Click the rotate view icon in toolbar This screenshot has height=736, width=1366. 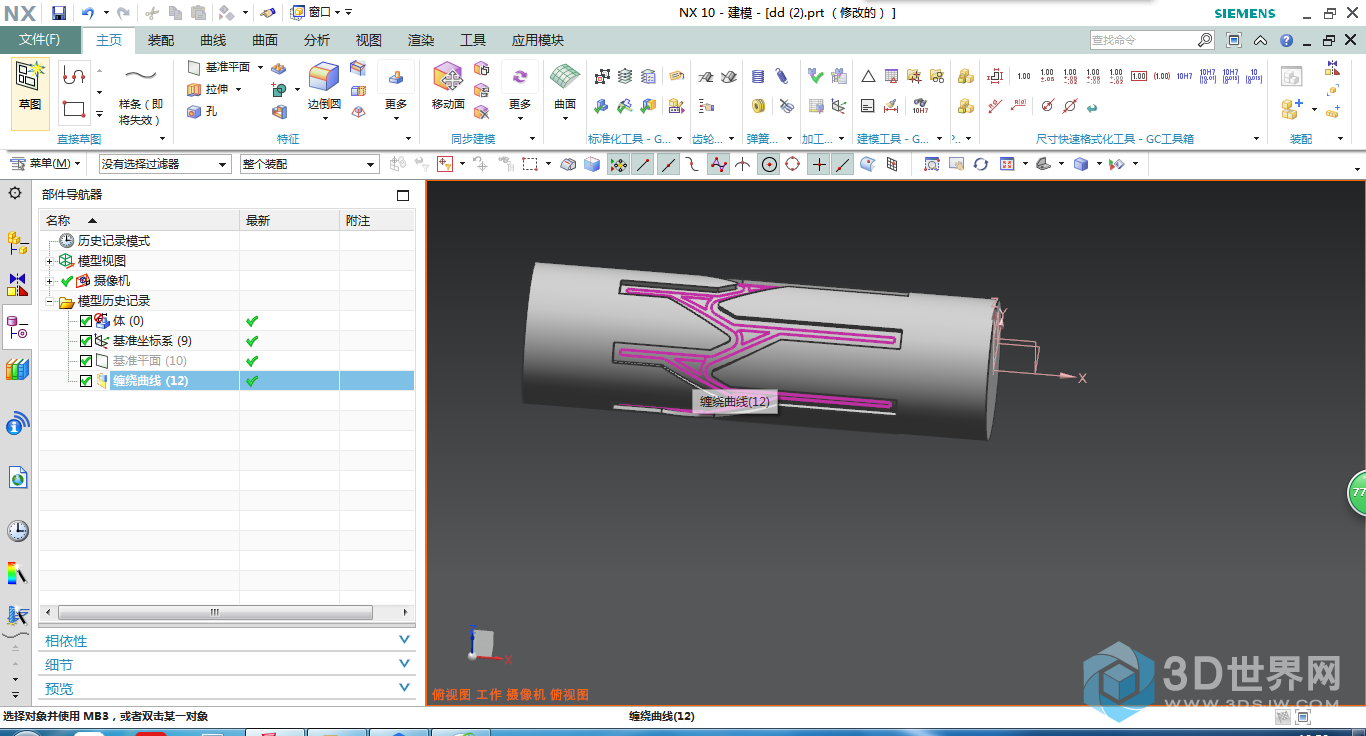click(x=980, y=164)
